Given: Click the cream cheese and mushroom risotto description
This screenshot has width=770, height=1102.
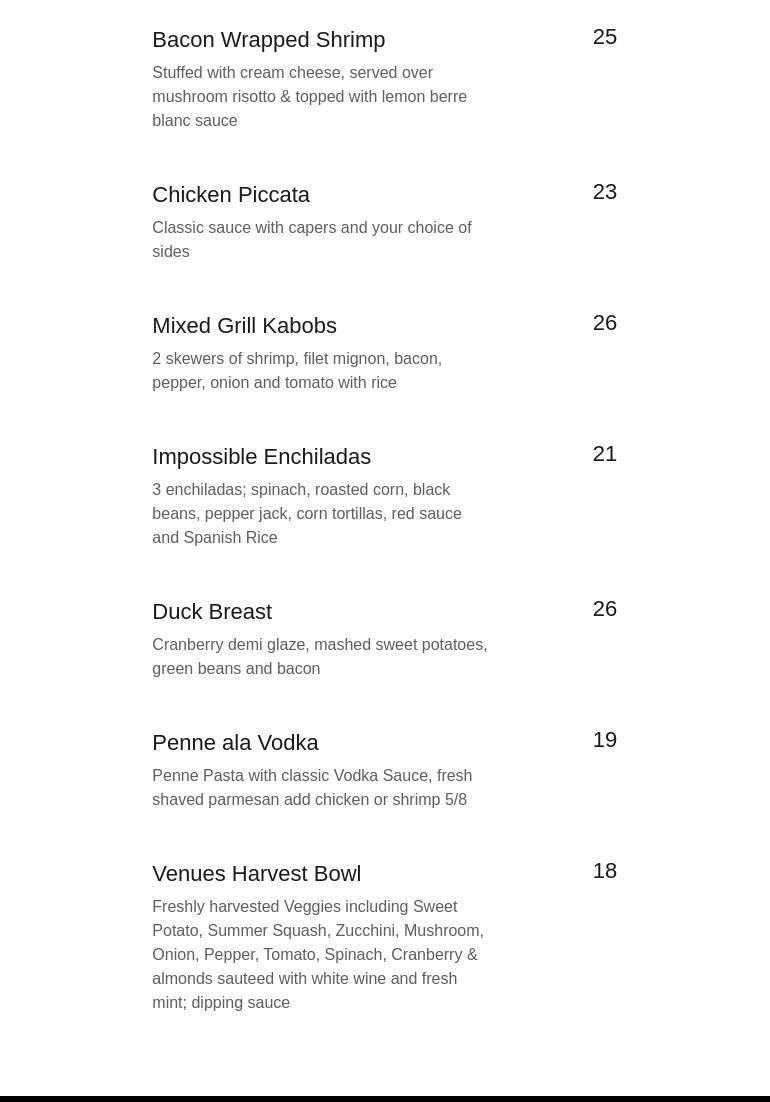Looking at the screenshot, I should pos(309,97).
